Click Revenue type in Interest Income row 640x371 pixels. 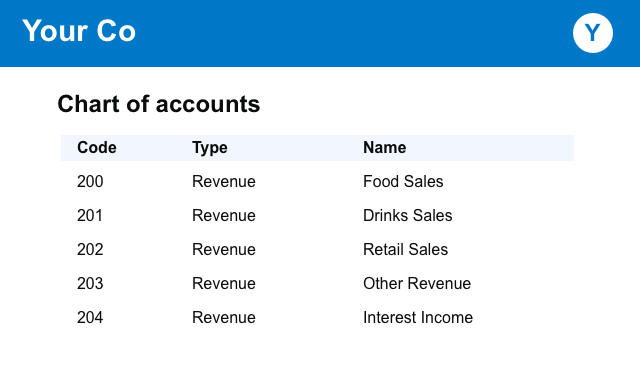224,318
